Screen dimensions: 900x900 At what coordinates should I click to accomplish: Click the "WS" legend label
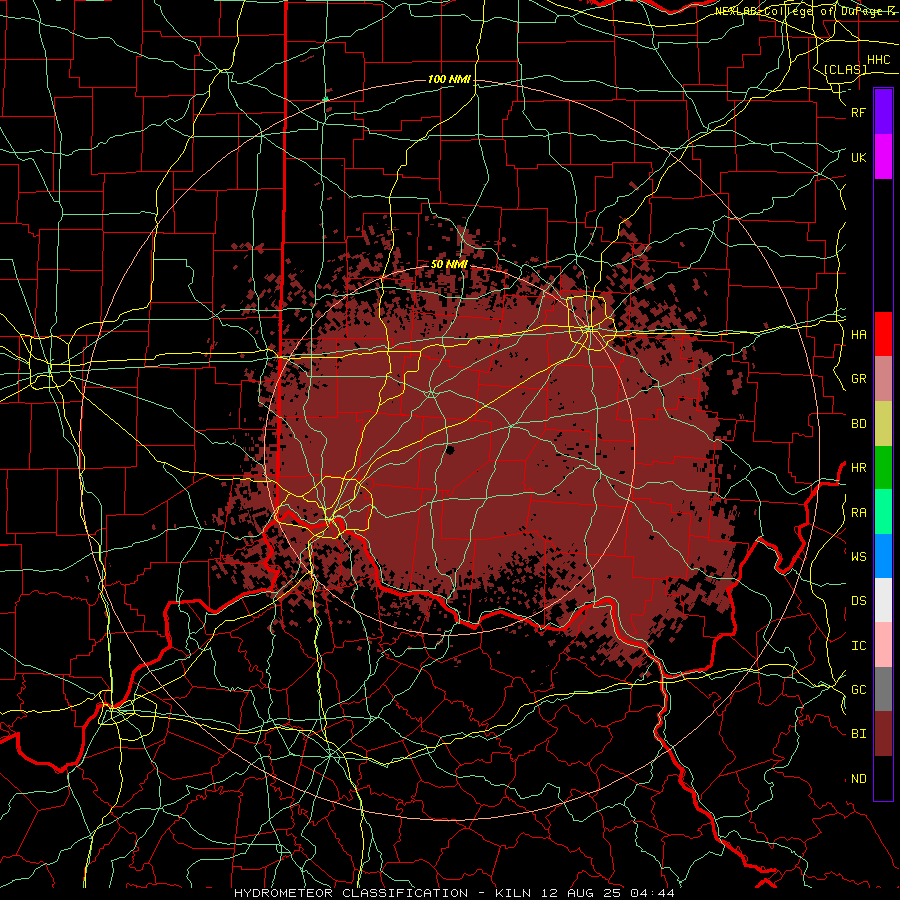tap(858, 556)
